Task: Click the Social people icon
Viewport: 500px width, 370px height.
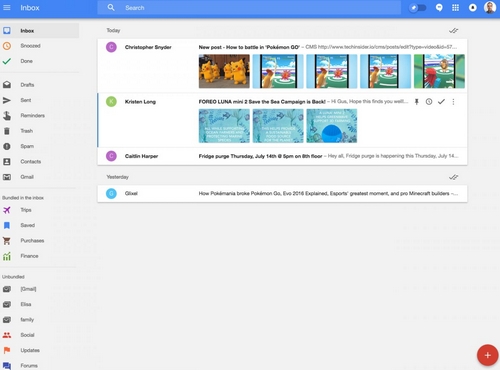Action: click(7, 335)
